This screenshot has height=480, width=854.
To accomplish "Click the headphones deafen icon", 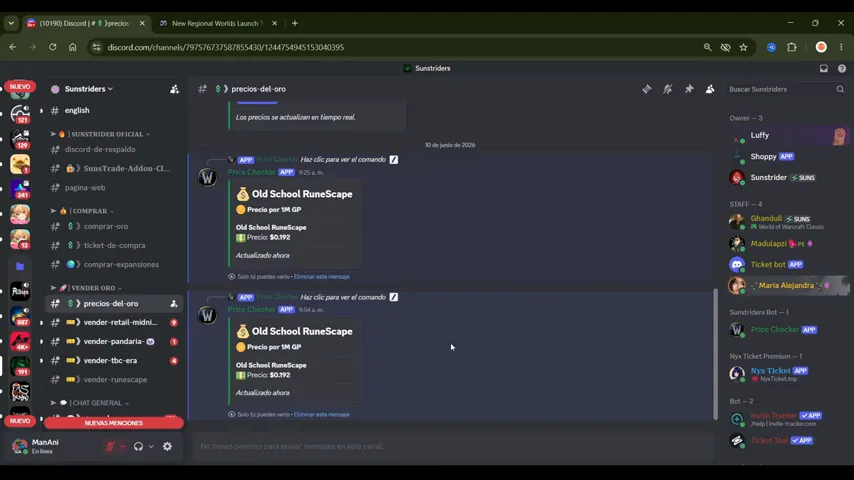I will pyautogui.click(x=138, y=446).
